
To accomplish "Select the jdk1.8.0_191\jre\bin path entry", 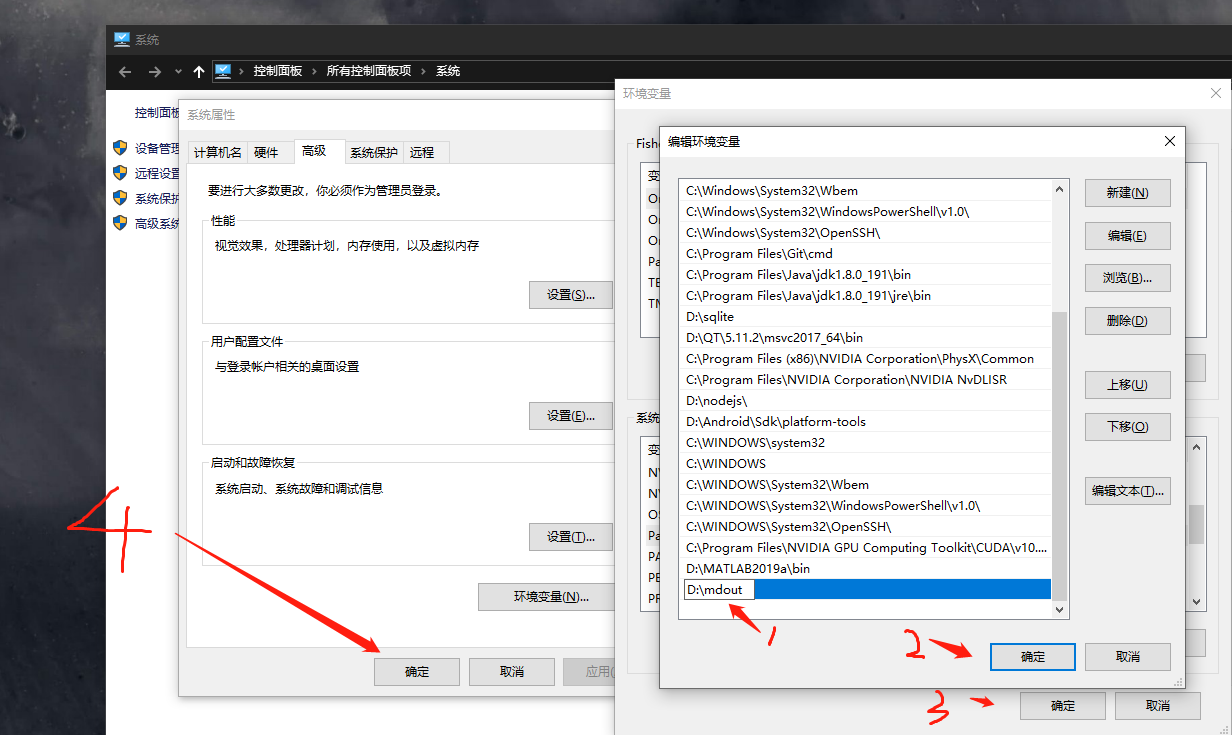I will coord(866,296).
